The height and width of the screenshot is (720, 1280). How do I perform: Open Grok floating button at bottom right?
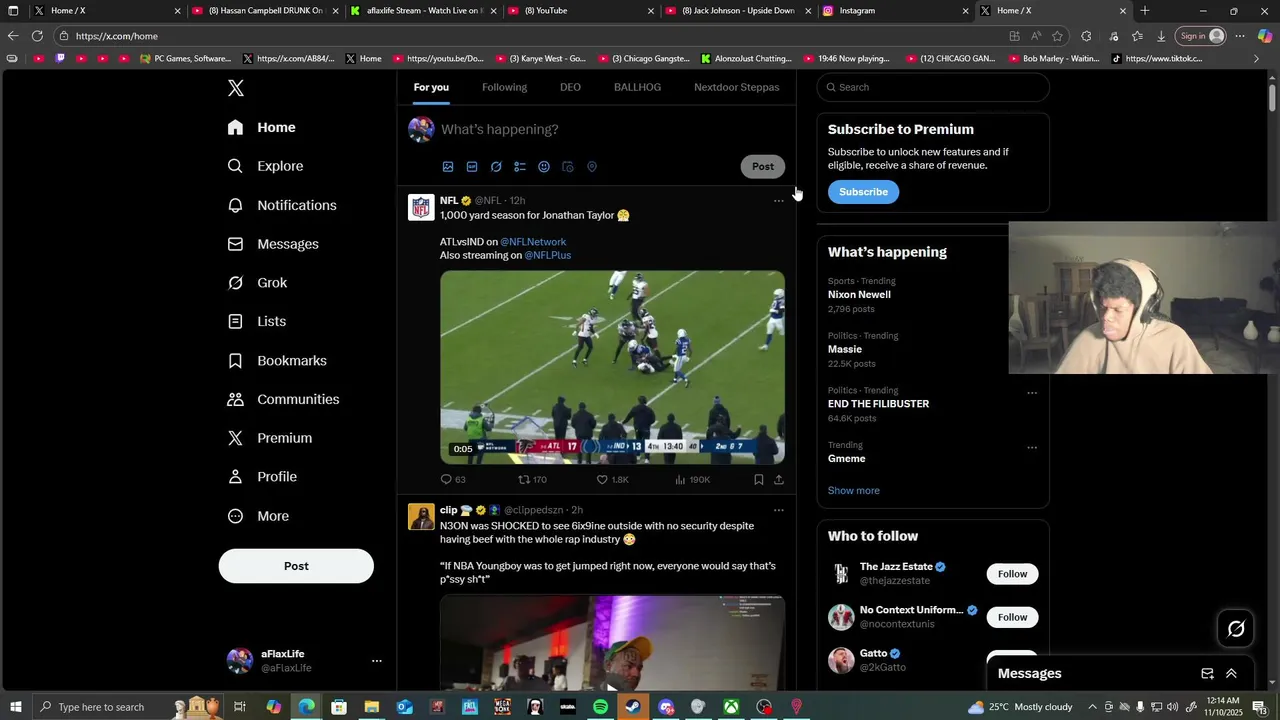[x=1236, y=629]
